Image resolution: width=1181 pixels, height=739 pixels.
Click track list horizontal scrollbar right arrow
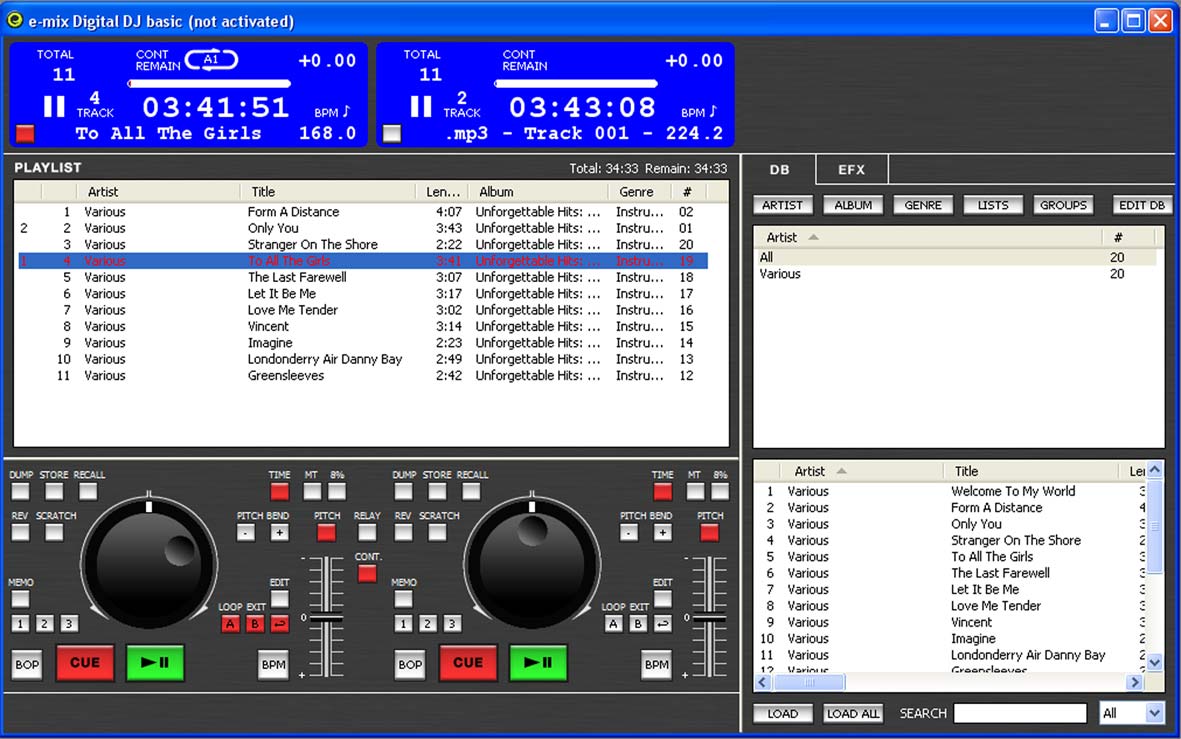click(1134, 683)
